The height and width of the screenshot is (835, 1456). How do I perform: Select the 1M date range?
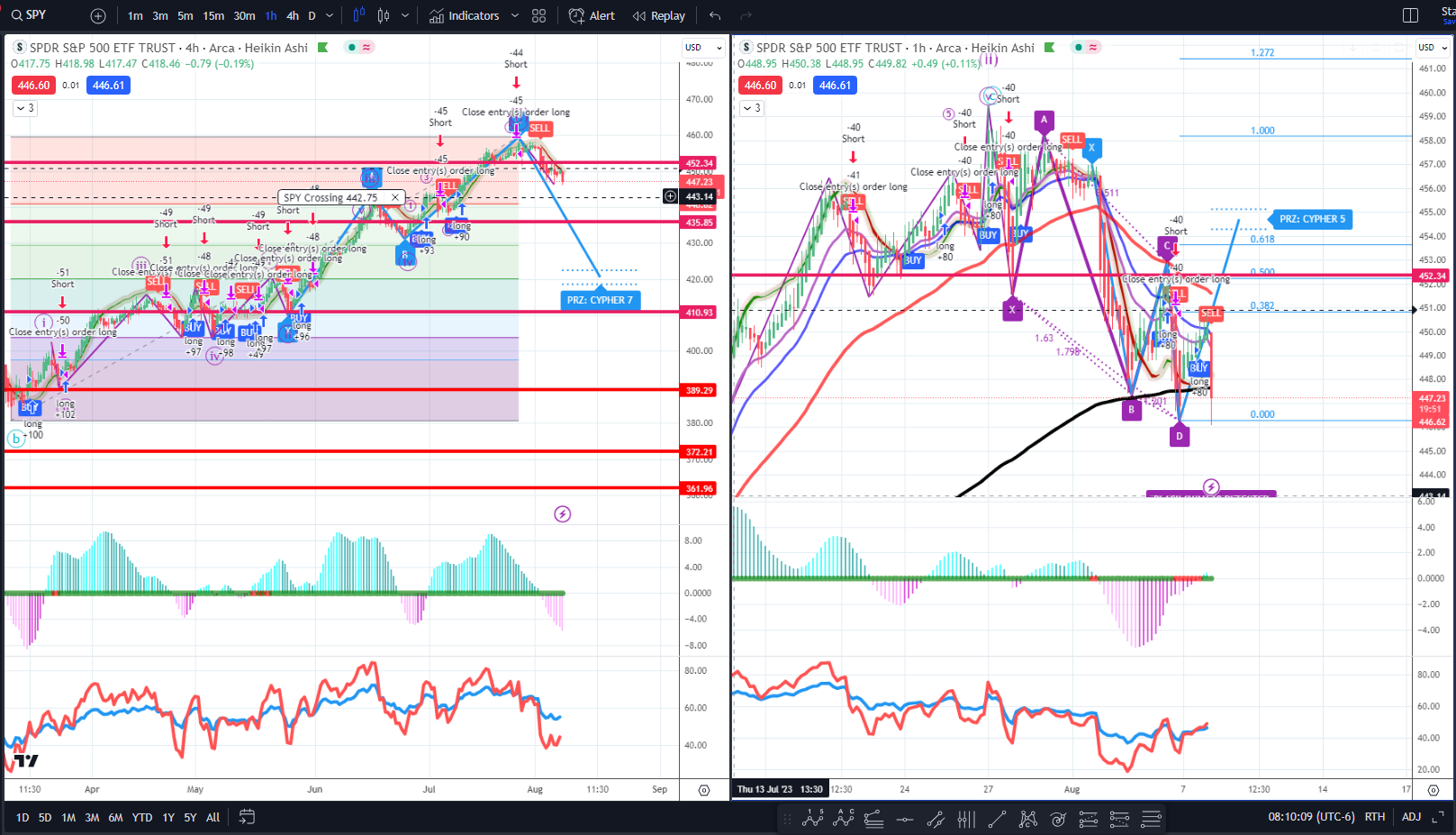[68, 818]
